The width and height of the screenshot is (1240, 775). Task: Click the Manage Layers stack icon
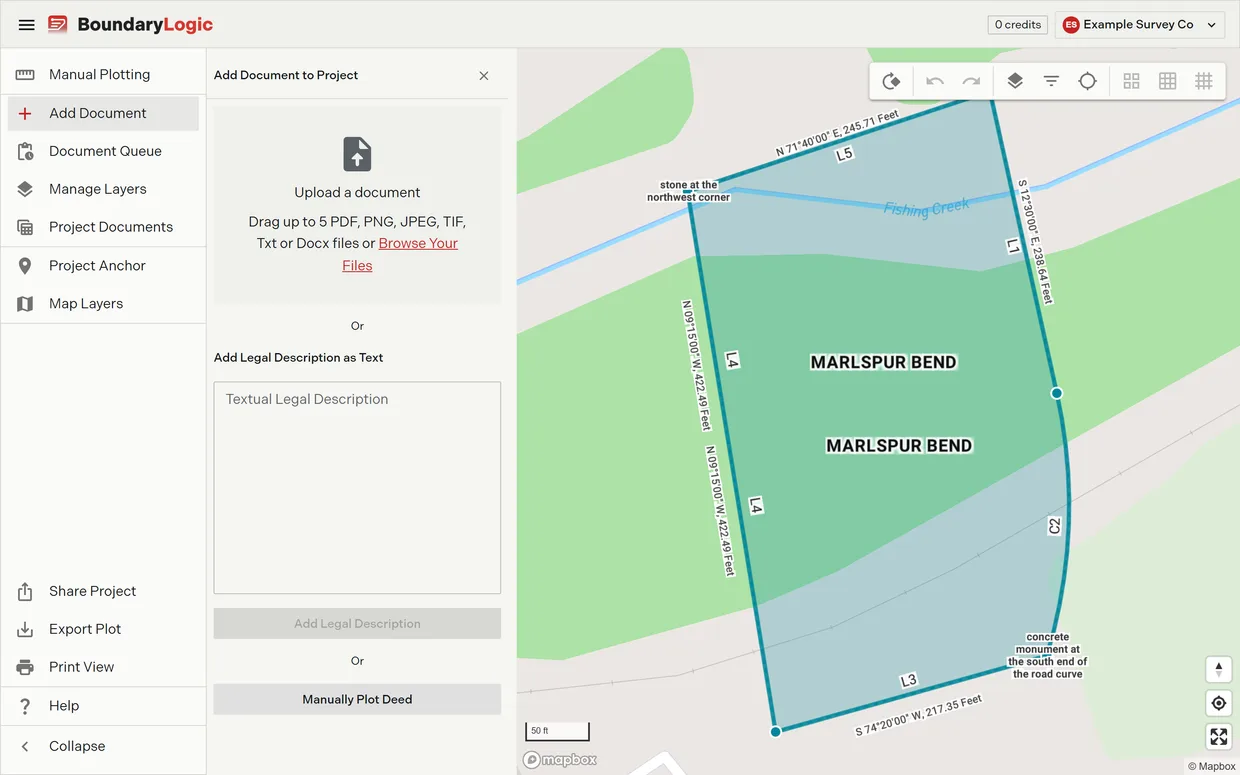click(x=25, y=189)
